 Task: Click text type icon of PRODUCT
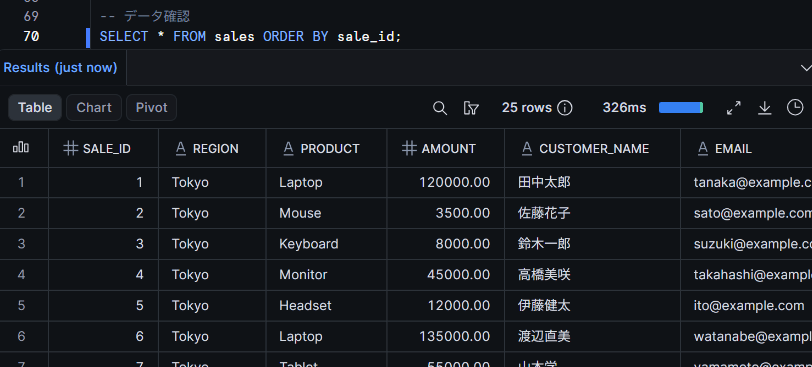coord(288,149)
